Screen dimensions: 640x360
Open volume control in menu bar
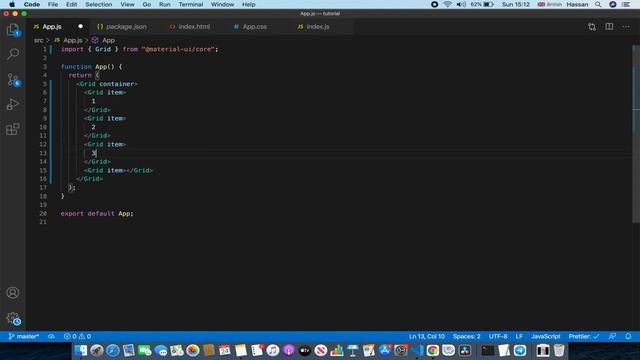pyautogui.click(x=461, y=4)
